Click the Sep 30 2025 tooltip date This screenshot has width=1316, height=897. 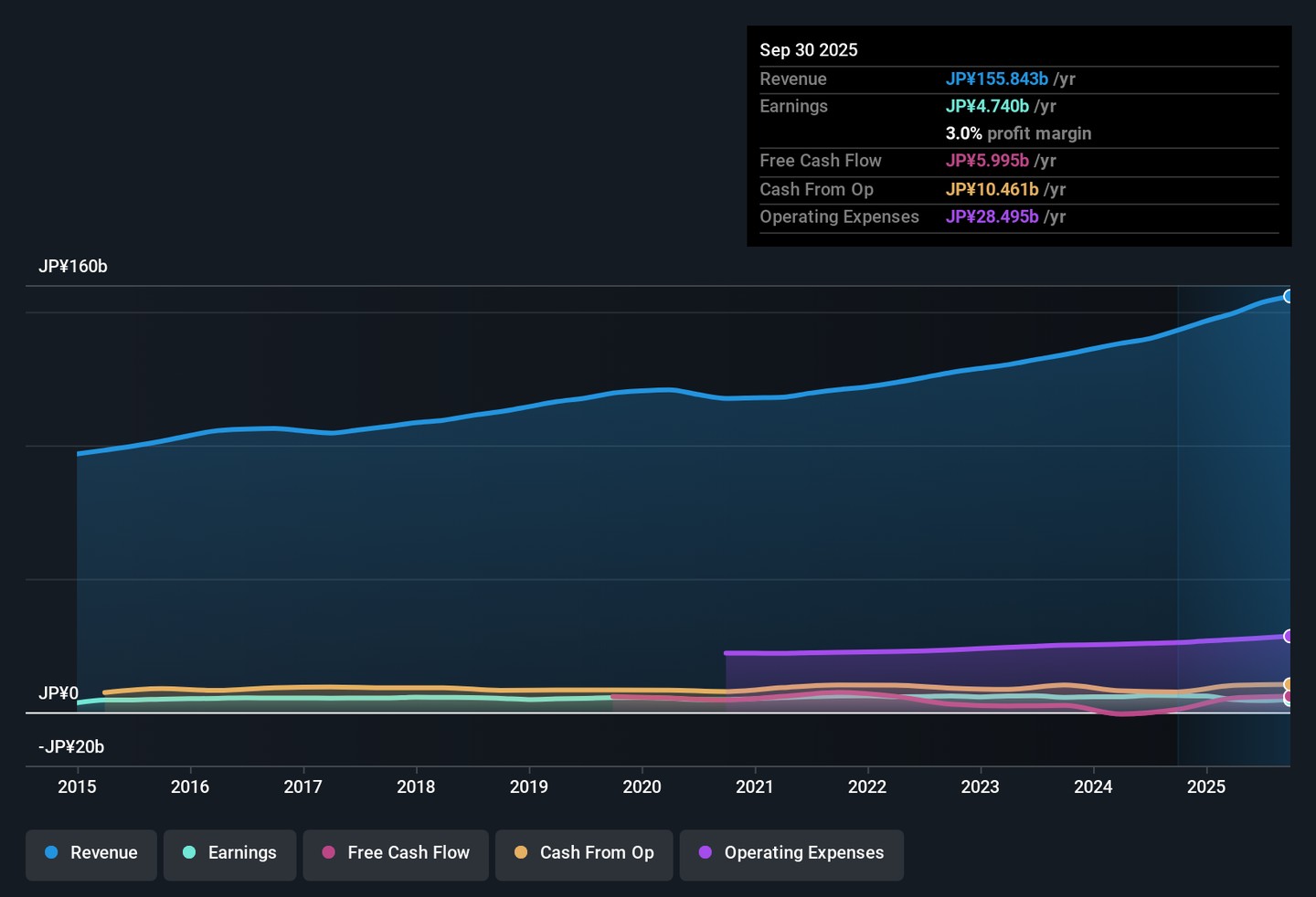tap(809, 50)
